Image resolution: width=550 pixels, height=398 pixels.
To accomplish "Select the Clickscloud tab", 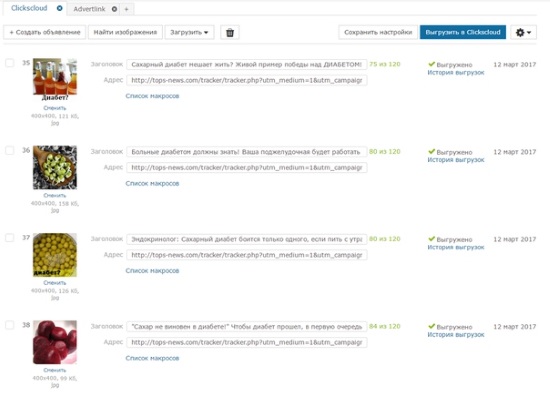I will (x=29, y=8).
